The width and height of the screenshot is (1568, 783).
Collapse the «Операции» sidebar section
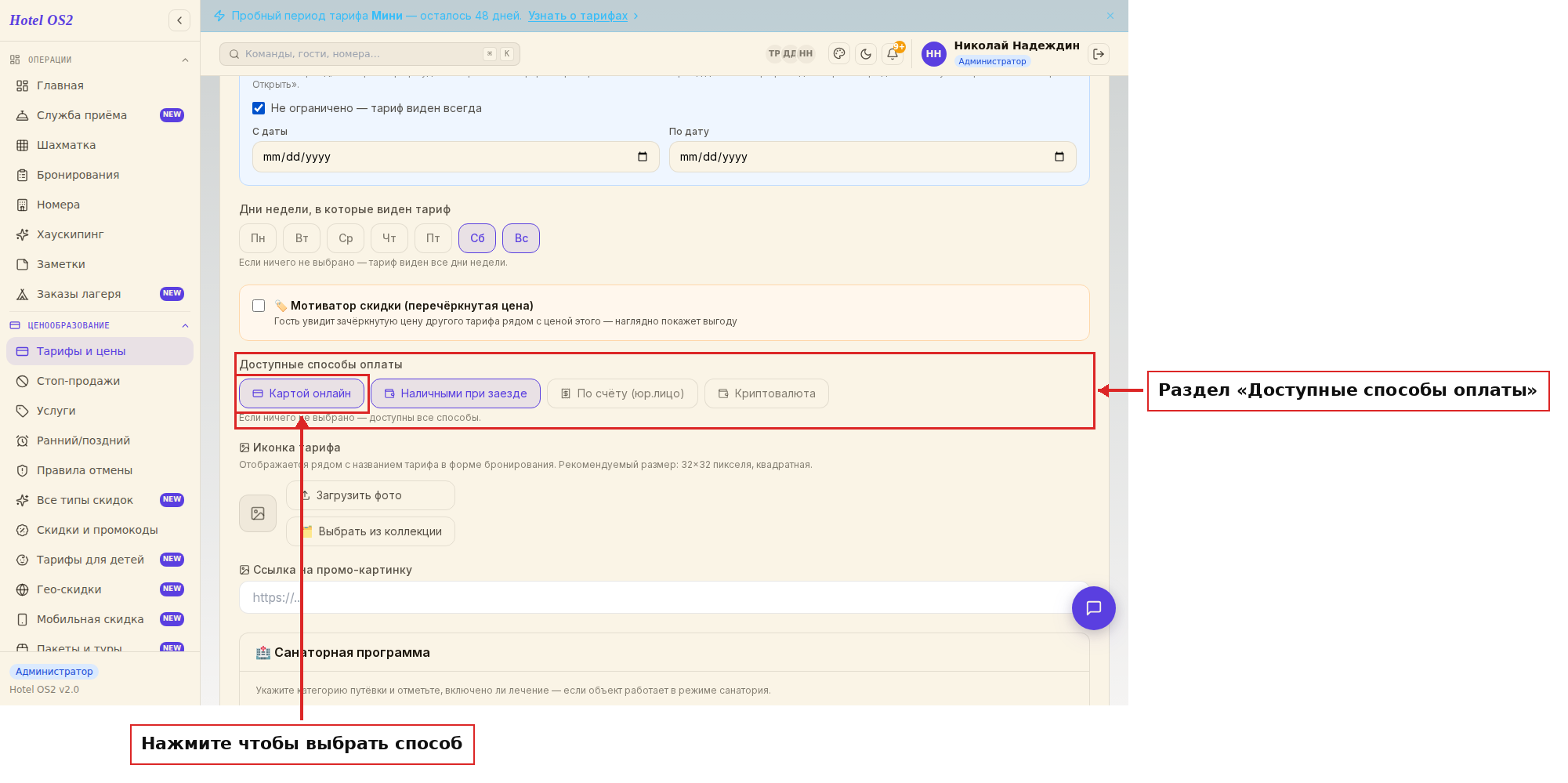tap(186, 60)
